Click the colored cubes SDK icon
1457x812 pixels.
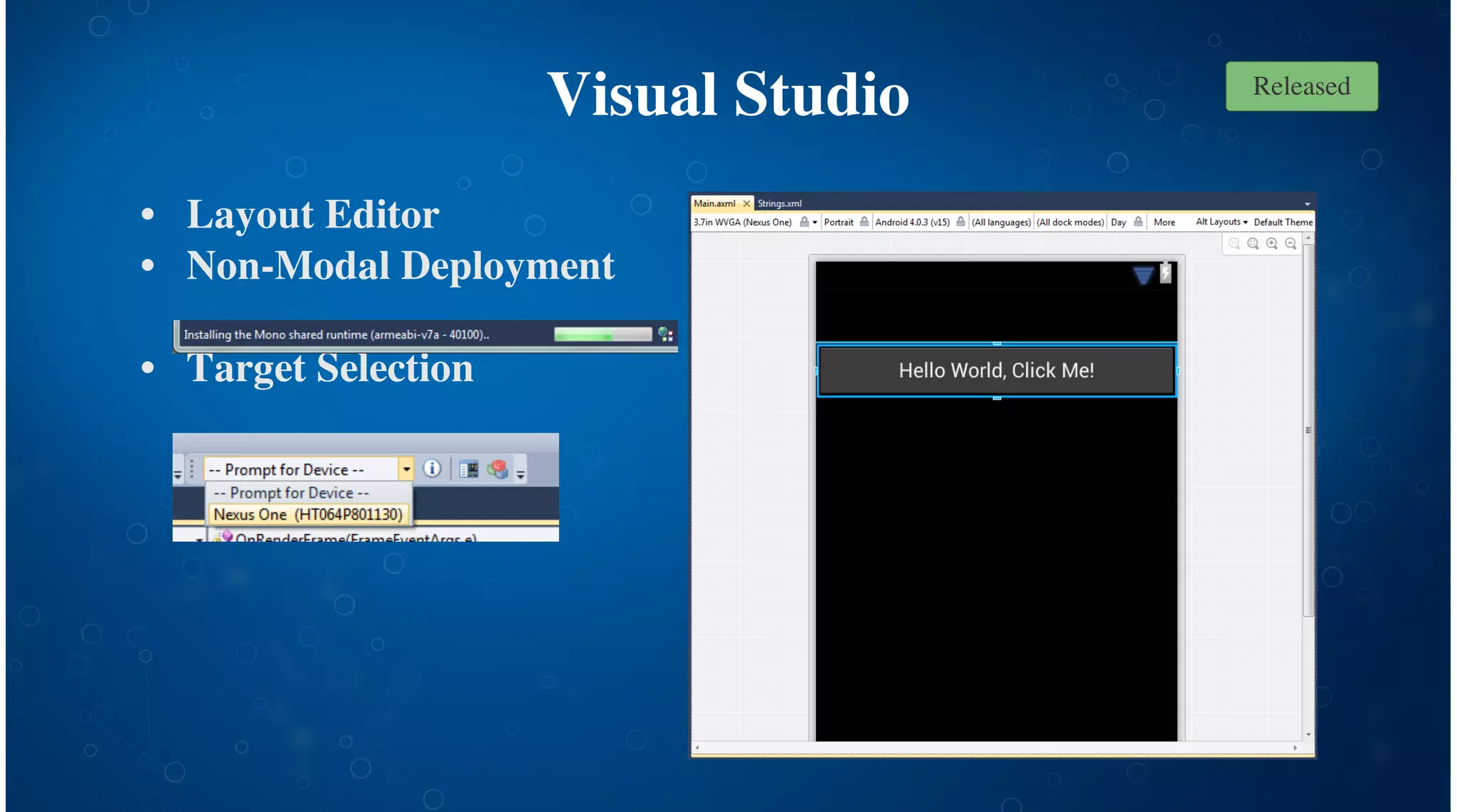498,469
